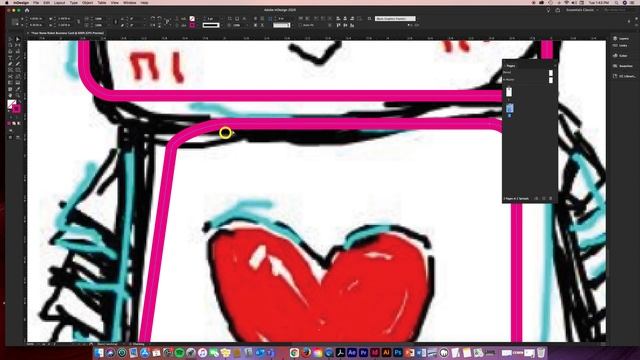Open the Object menu
640x360 pixels.
87,2
